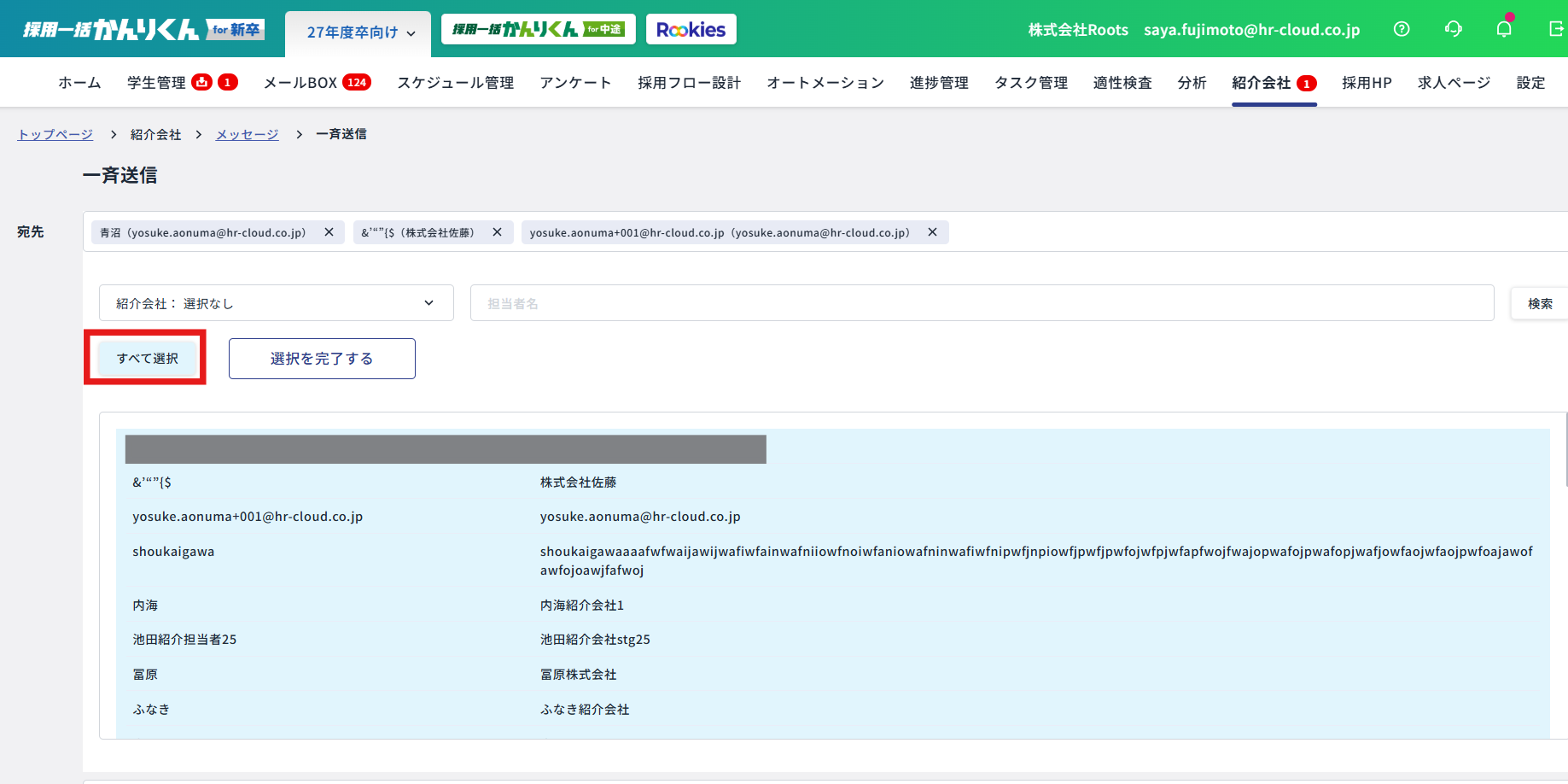Focus the 担当者名 search field

[982, 303]
